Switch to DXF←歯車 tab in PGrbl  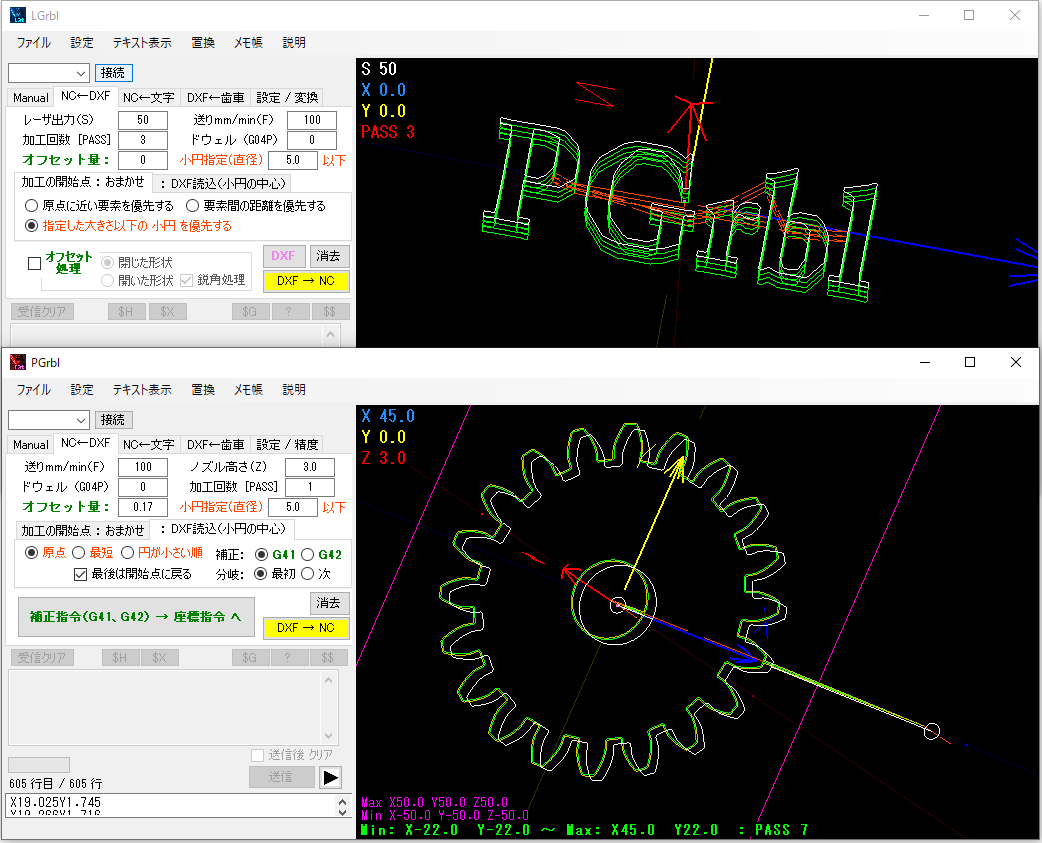coord(215,444)
